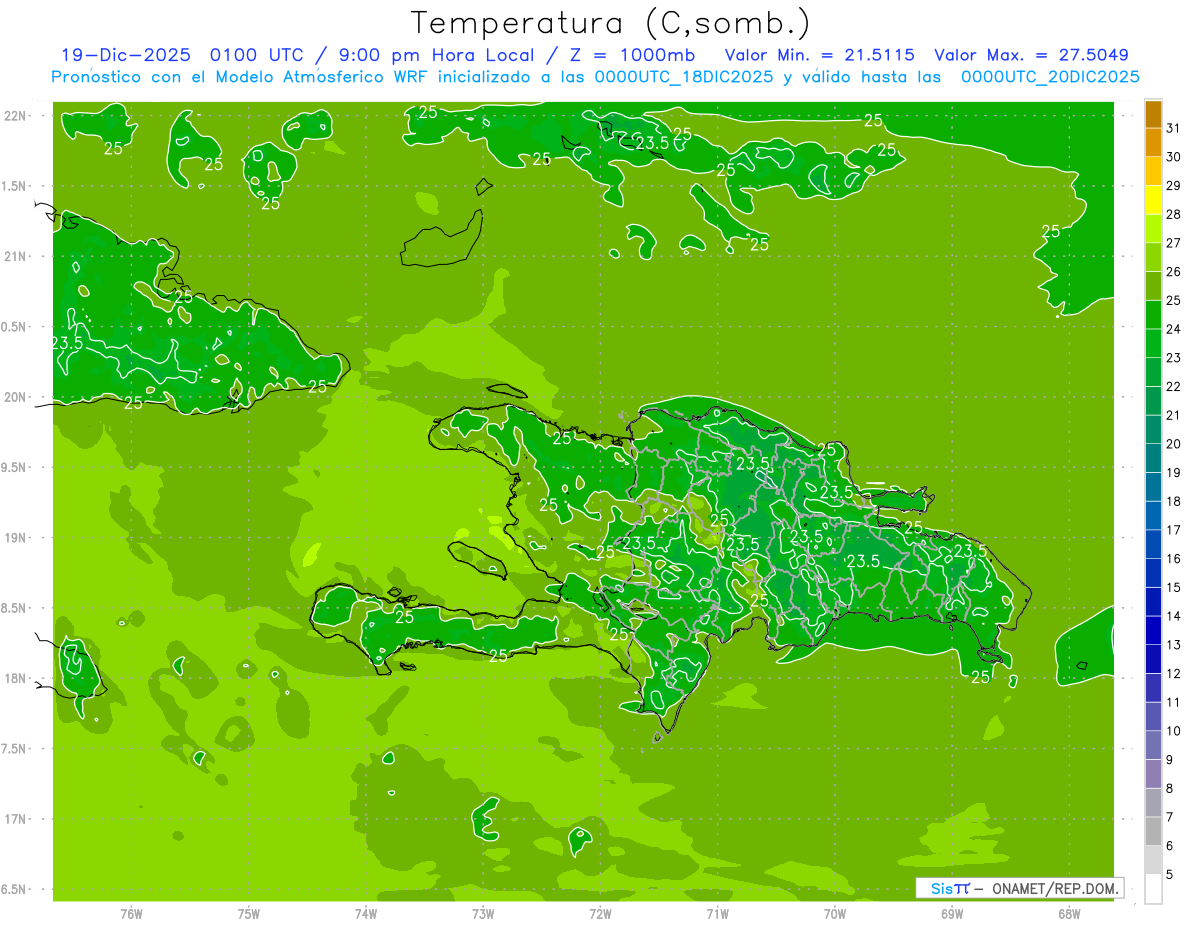Click the "22N" latitude axis label
The width and height of the screenshot is (1200, 927).
click(16, 116)
